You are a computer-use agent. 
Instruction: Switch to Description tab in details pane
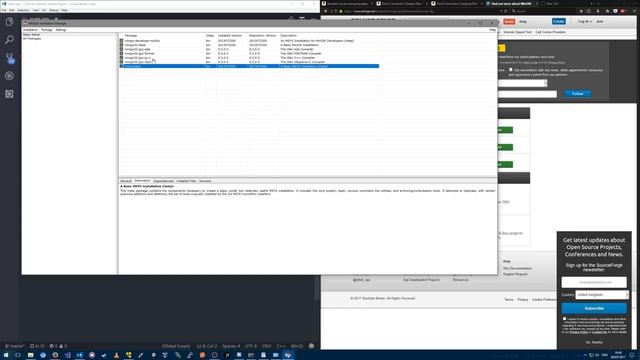pos(142,181)
